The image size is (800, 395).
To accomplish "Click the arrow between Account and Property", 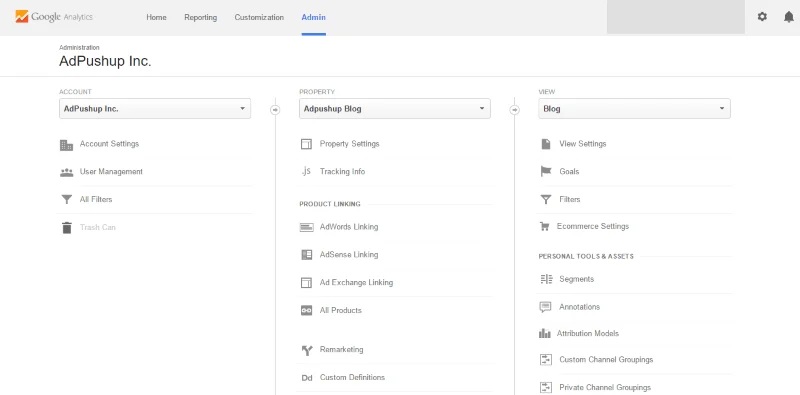I will pos(275,109).
